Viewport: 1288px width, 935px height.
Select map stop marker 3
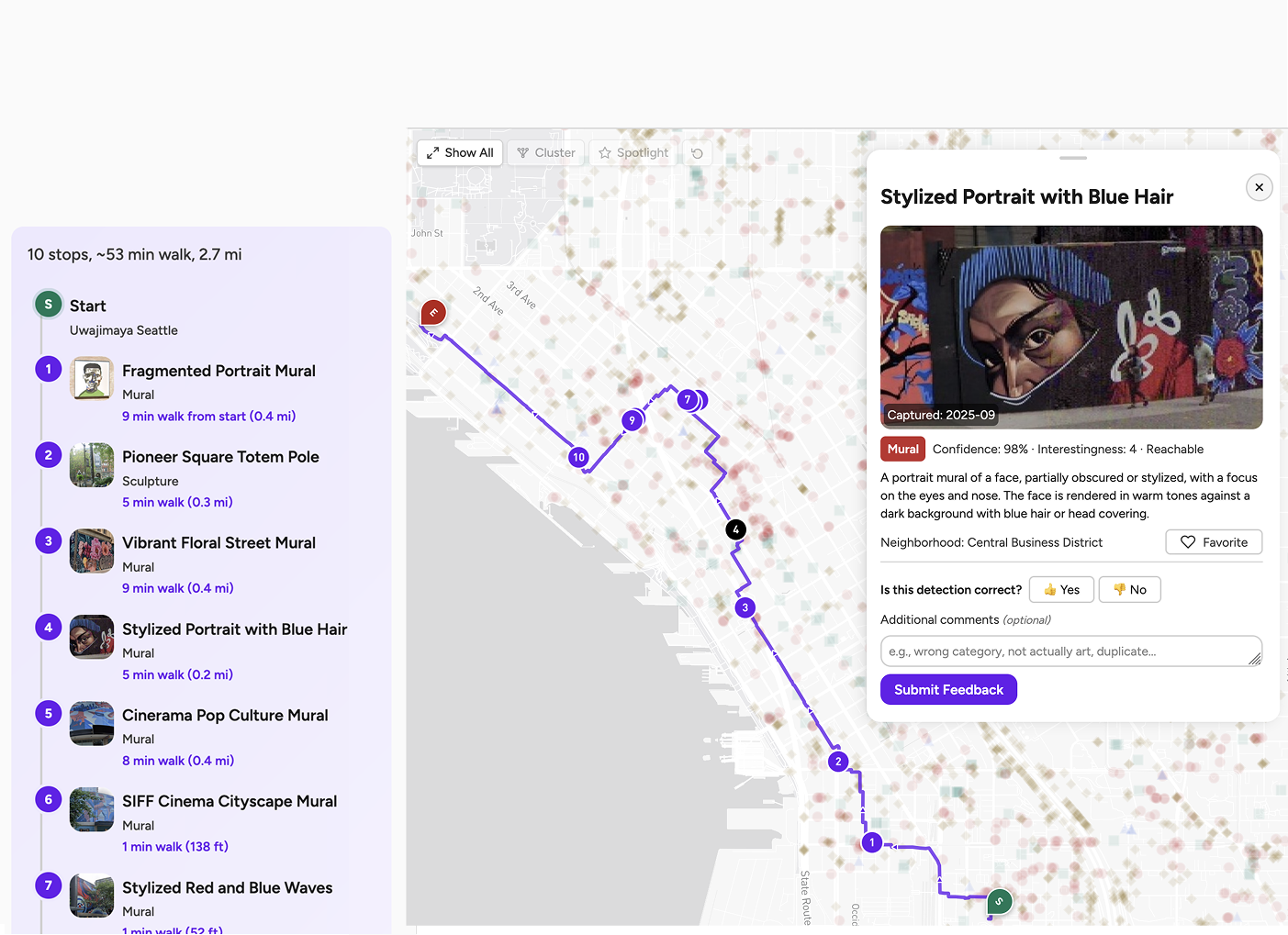(745, 607)
